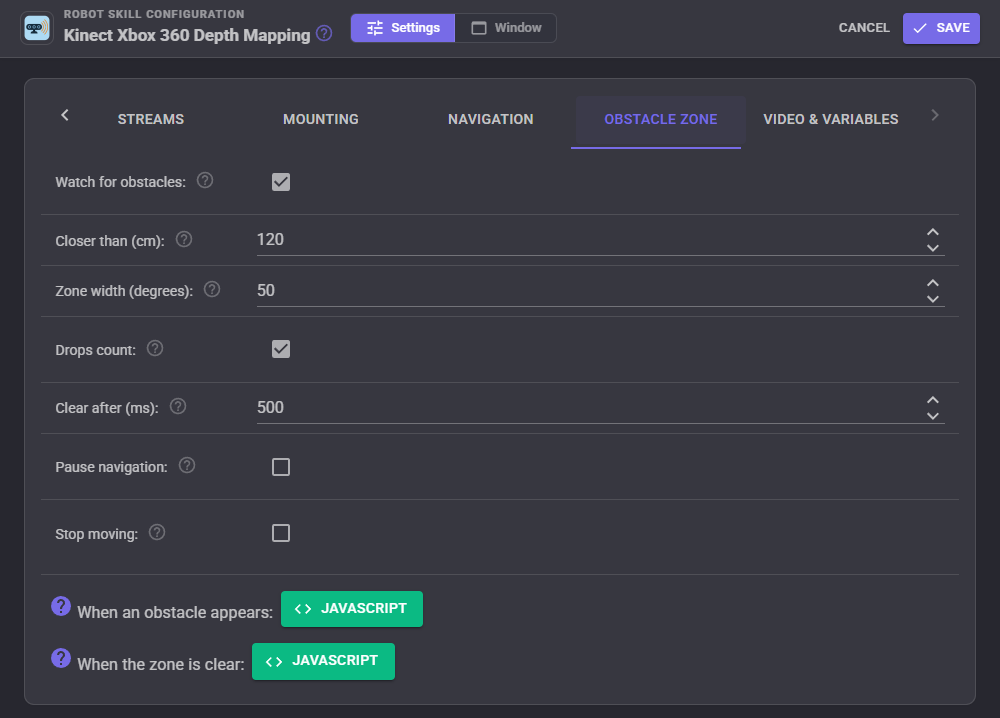This screenshot has height=718, width=1000.
Task: Decrease the Closer than (cm) value
Action: (933, 248)
